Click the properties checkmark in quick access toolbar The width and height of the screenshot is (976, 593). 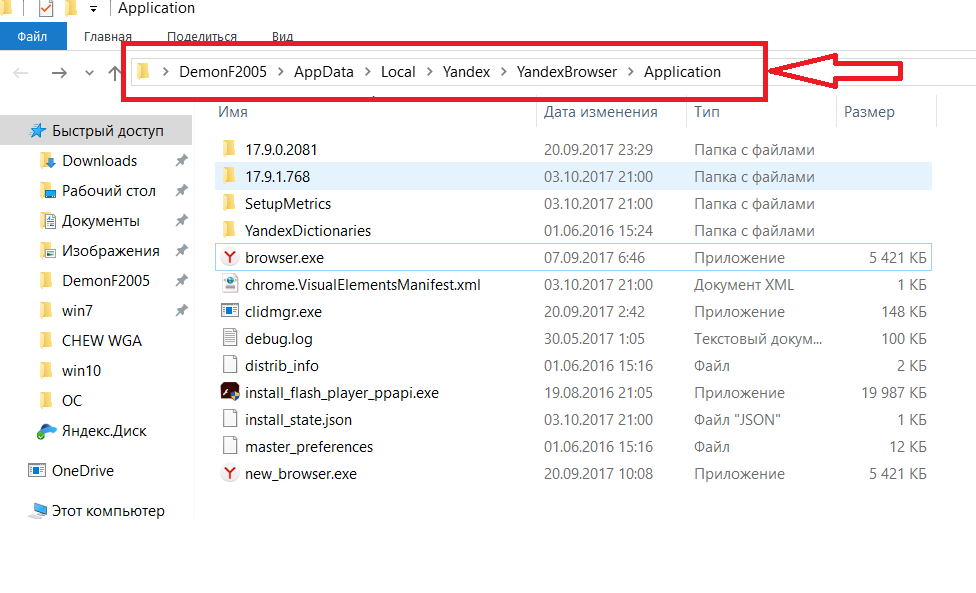click(46, 8)
